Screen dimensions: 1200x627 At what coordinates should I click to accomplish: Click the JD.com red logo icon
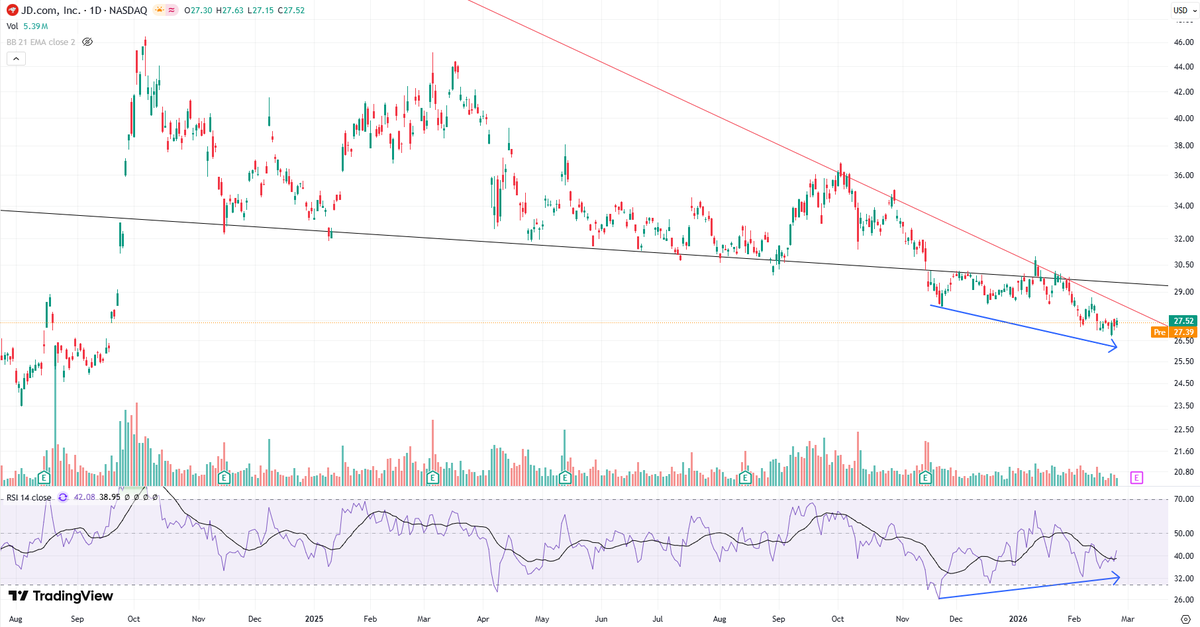[10, 9]
